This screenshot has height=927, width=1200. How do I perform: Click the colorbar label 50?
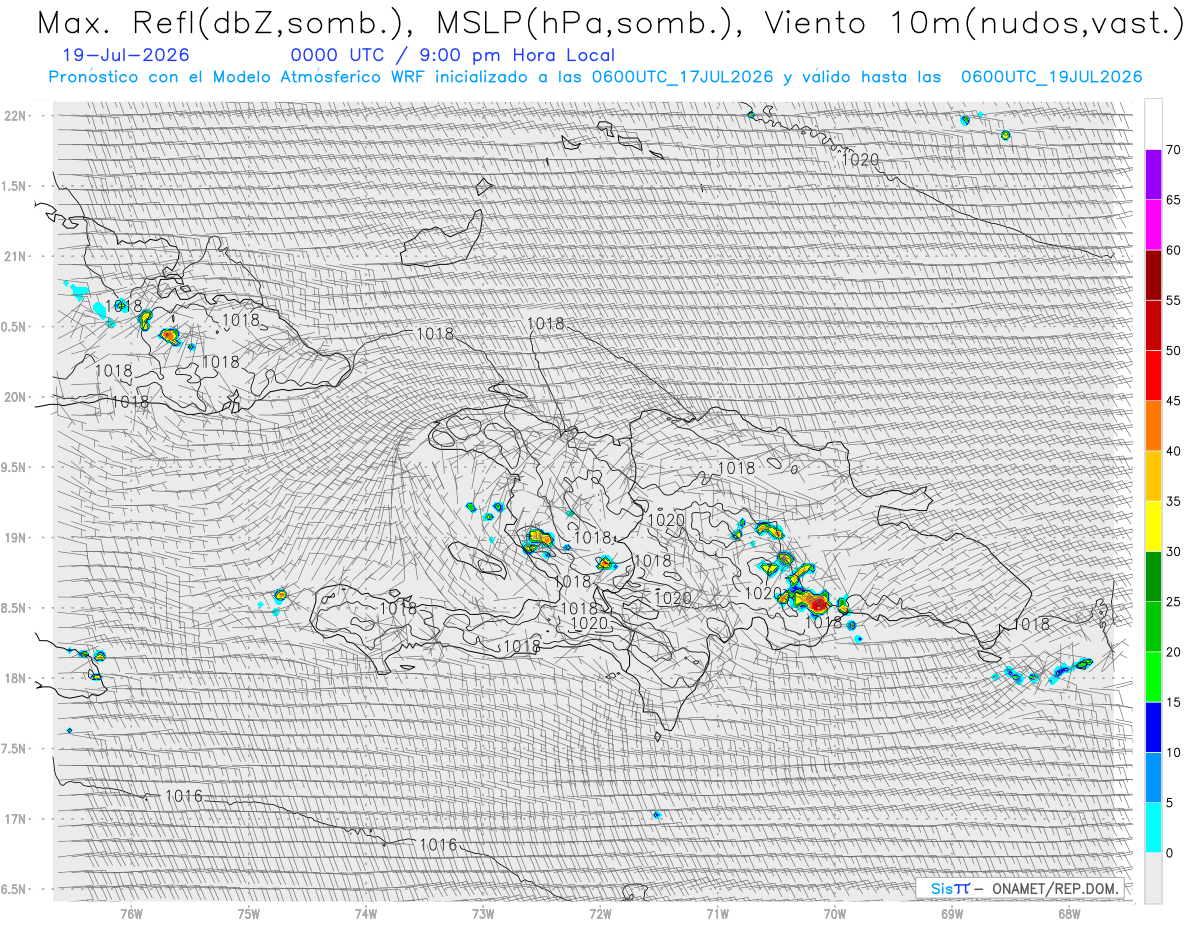coord(1174,351)
